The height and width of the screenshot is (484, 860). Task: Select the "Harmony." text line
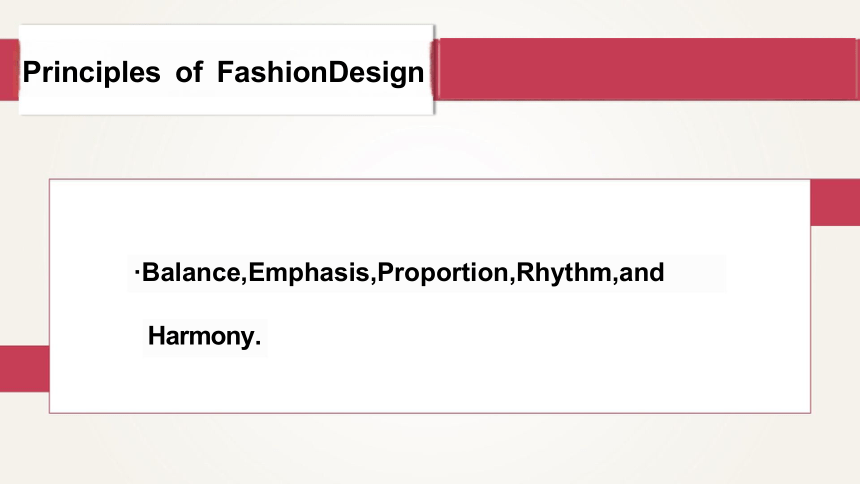click(204, 336)
